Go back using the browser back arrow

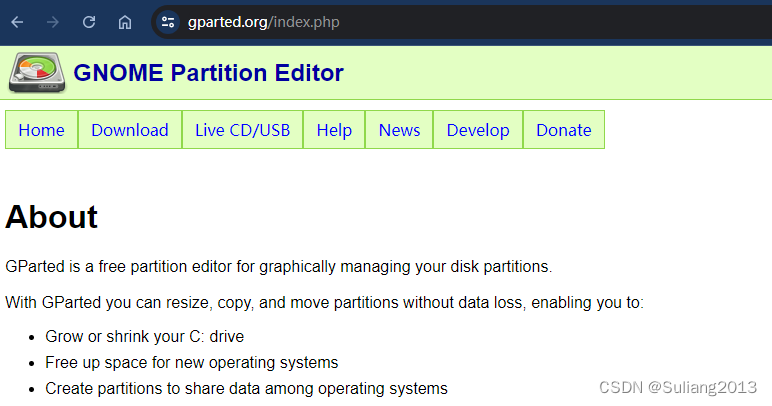coord(17,22)
